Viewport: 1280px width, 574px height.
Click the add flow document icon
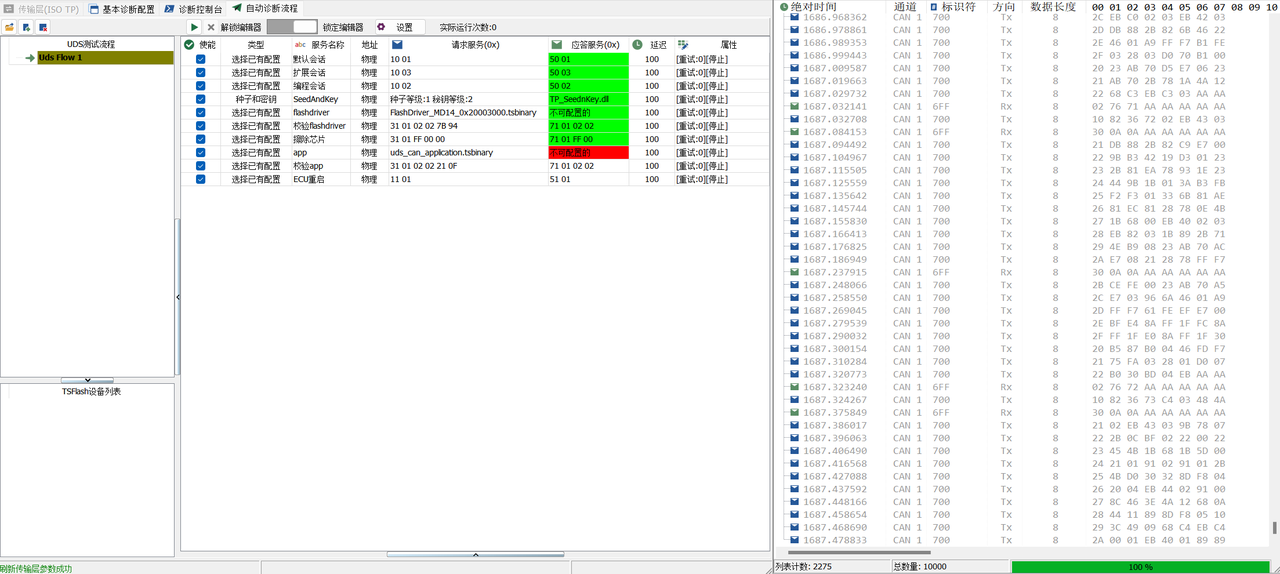26,27
